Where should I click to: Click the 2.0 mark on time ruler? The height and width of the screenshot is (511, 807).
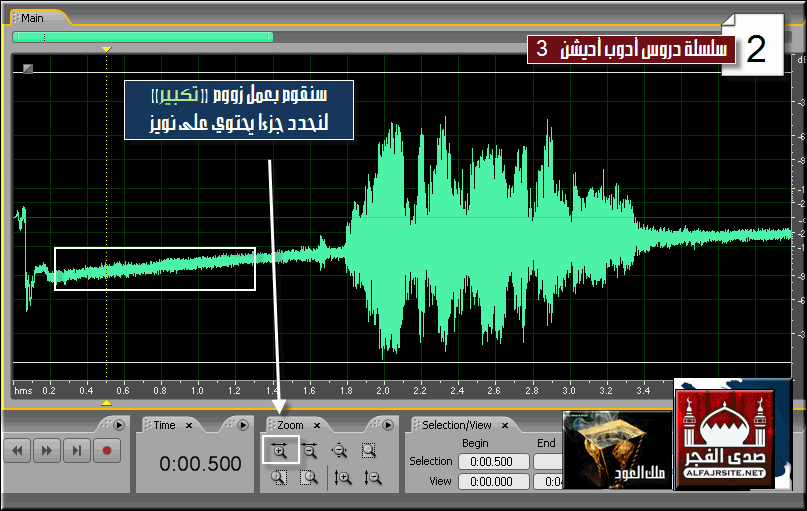pos(383,391)
